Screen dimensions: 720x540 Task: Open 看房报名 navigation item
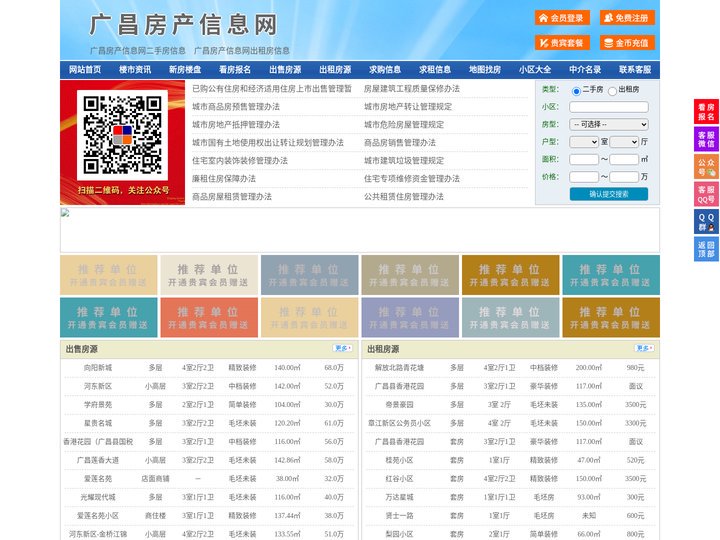point(235,70)
